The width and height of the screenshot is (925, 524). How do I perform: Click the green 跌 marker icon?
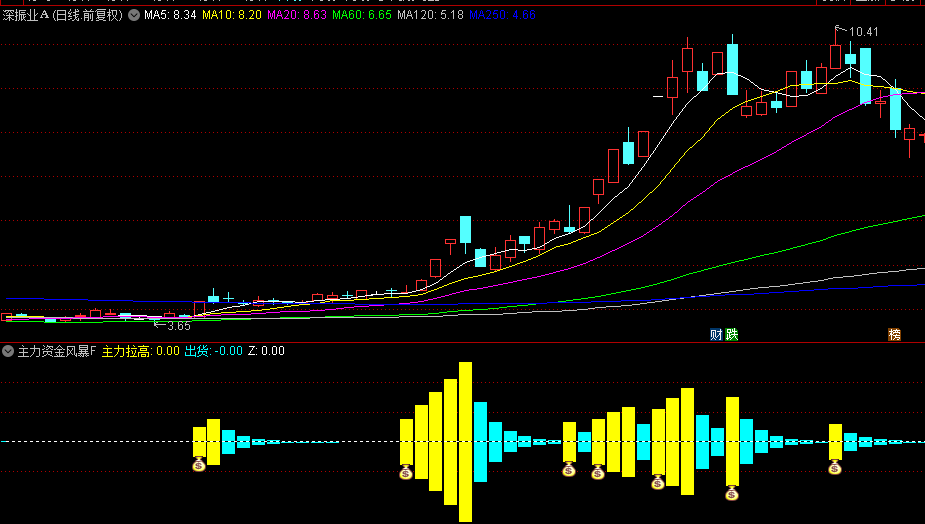coord(732,335)
